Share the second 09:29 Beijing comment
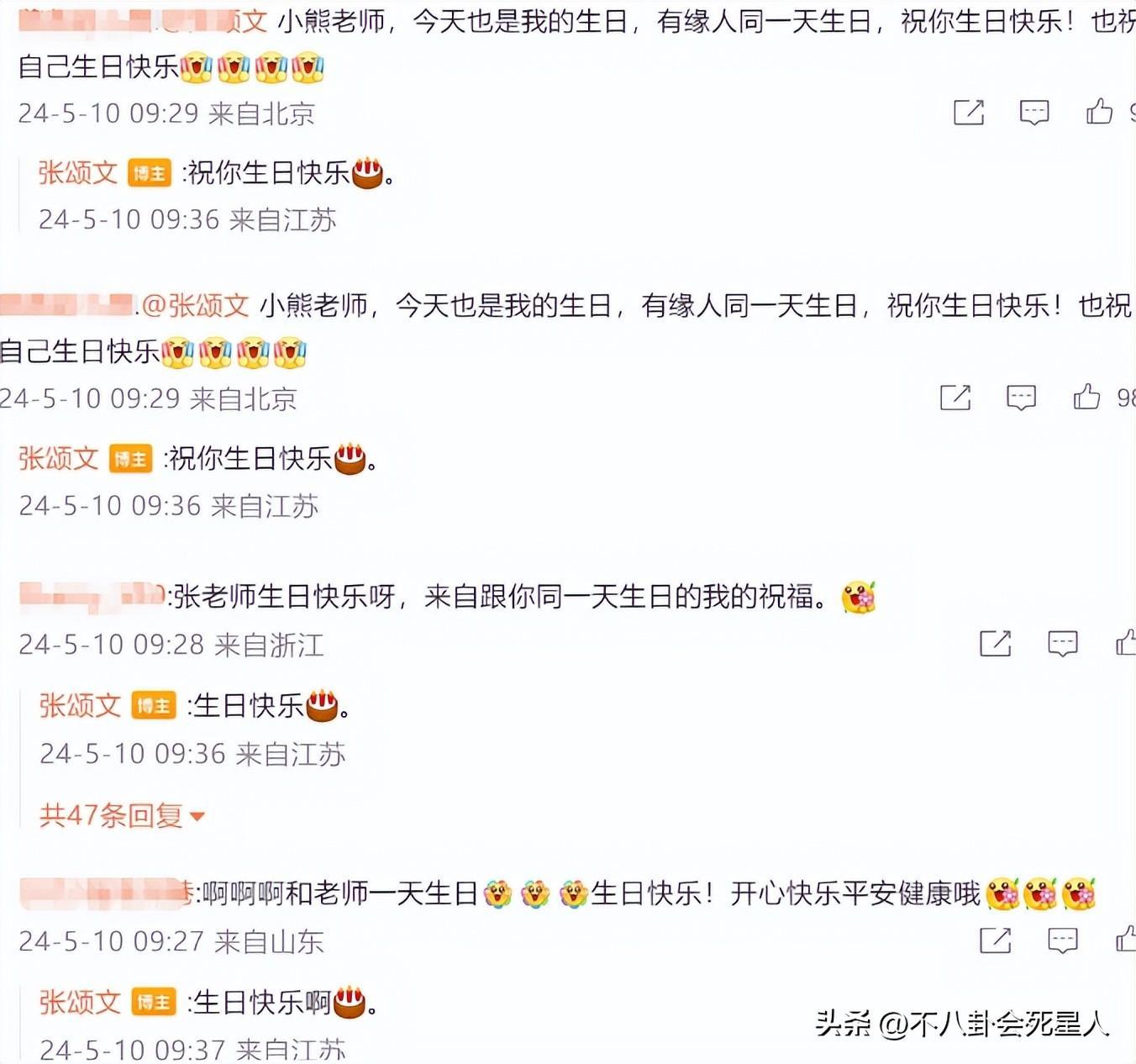Viewport: 1136px width, 1064px height. [955, 397]
